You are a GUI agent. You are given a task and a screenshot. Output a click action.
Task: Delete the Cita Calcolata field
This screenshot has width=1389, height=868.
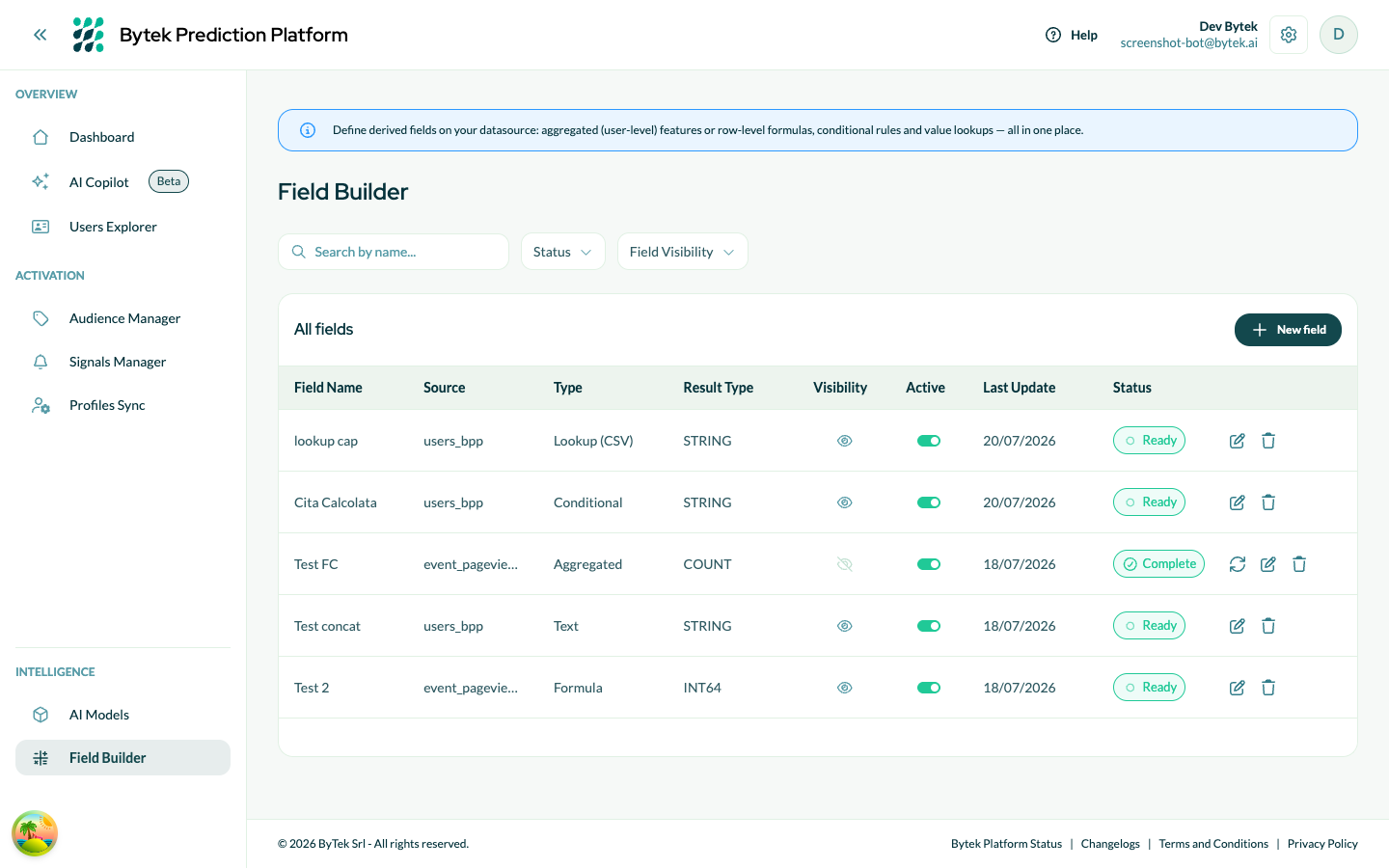pyautogui.click(x=1268, y=502)
